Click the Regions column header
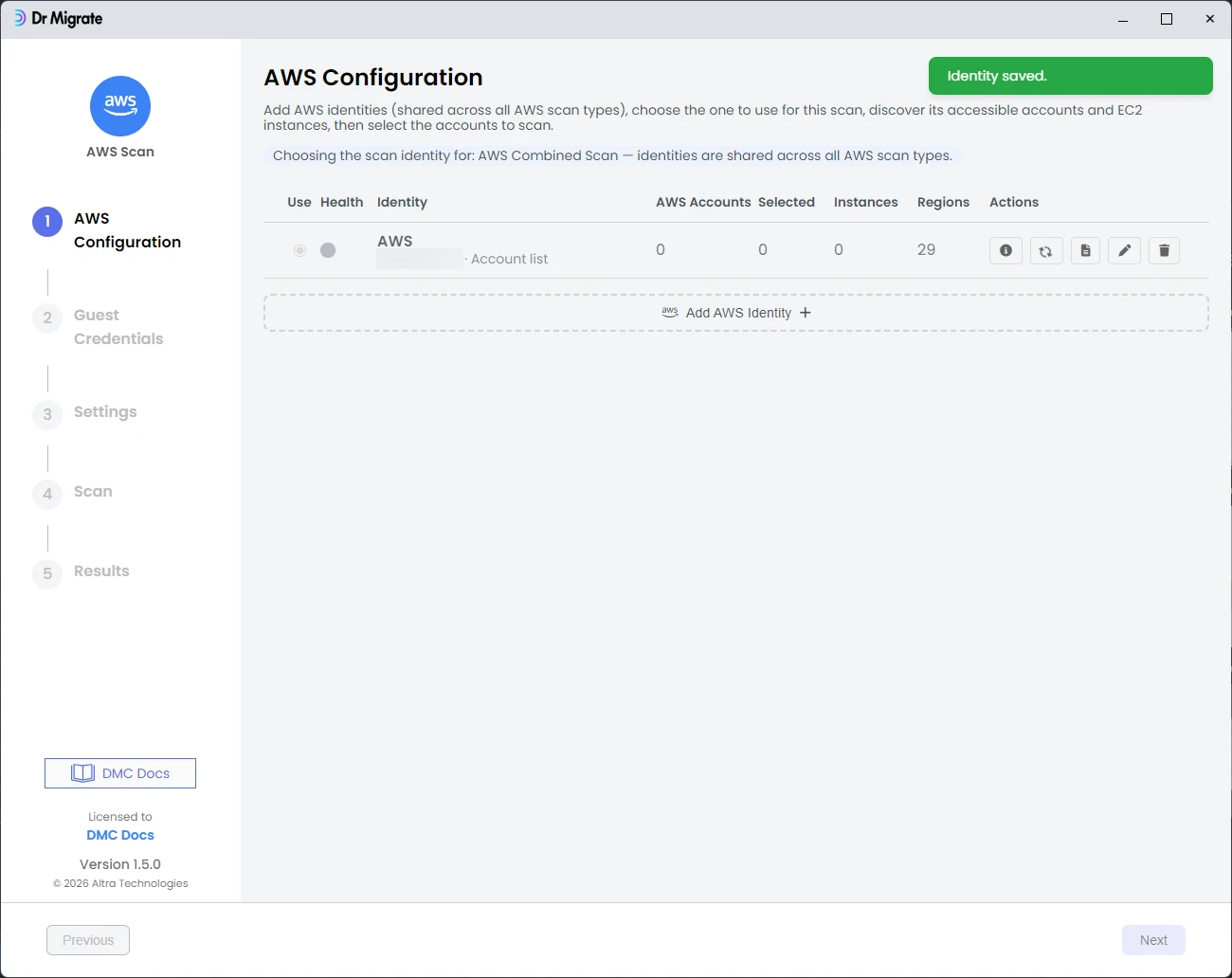This screenshot has height=978, width=1232. tap(943, 202)
